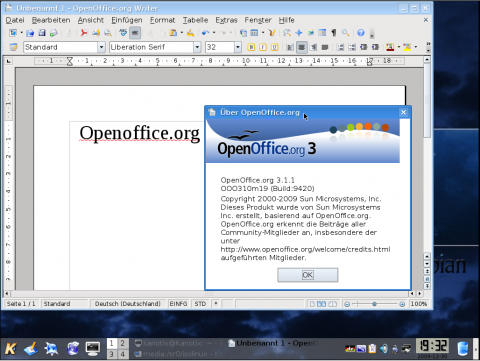Viewport: 480px width, 361px height.
Task: Click the Format paintbrush icon
Action: tap(190, 33)
